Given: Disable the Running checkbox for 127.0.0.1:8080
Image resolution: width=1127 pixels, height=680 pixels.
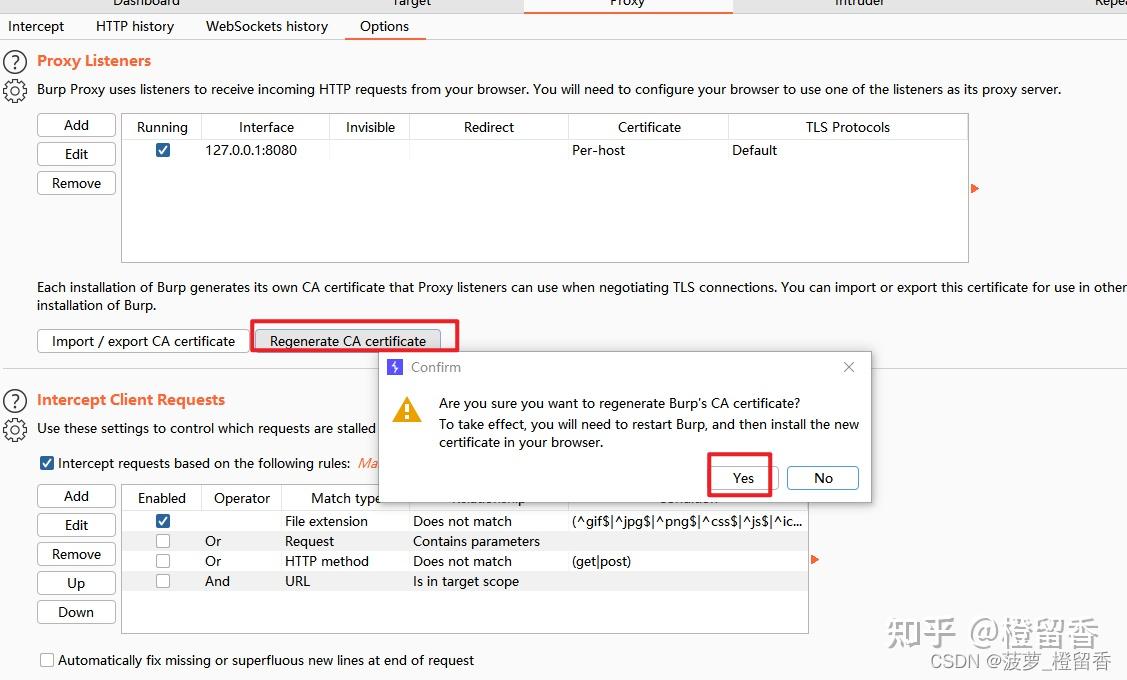Looking at the screenshot, I should click(160, 150).
